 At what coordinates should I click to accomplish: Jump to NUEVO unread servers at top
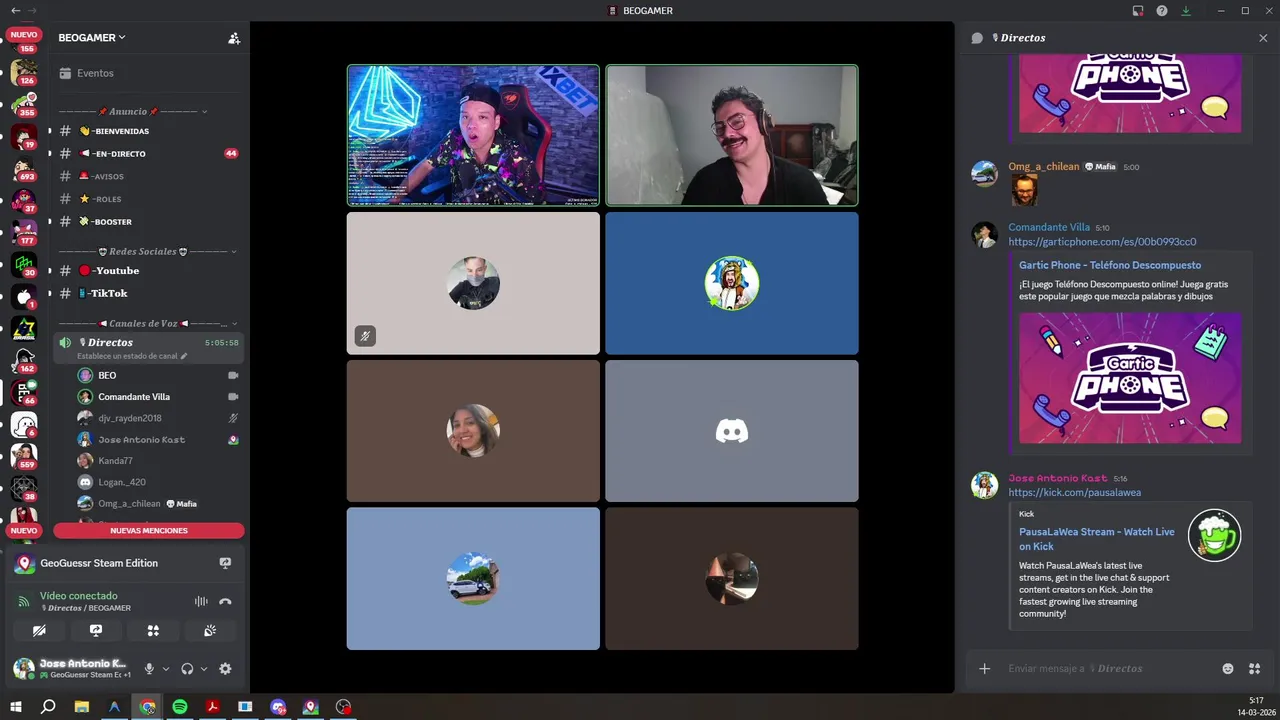[x=23, y=34]
